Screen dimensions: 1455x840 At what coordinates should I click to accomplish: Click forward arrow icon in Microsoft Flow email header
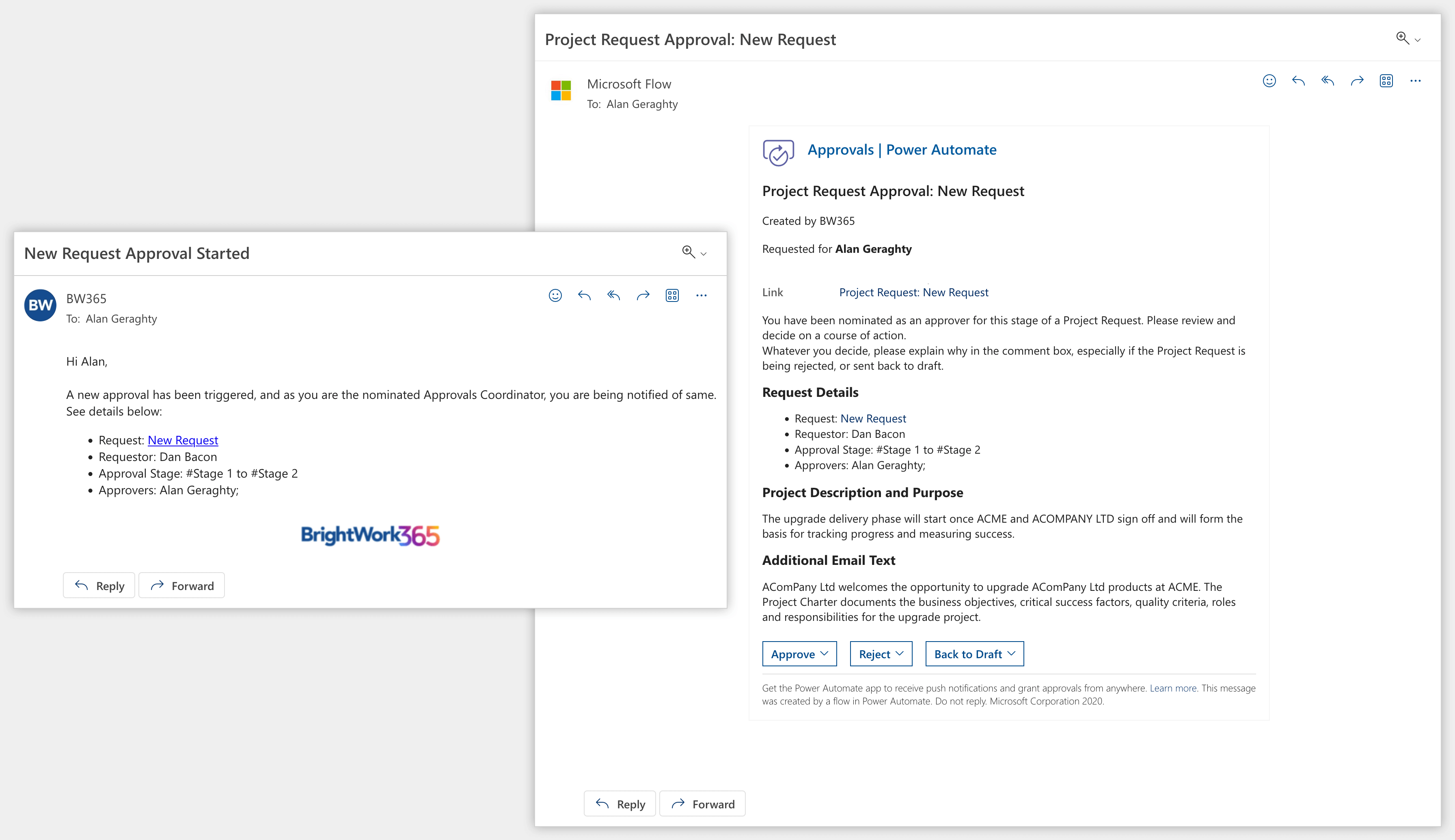click(x=1357, y=81)
